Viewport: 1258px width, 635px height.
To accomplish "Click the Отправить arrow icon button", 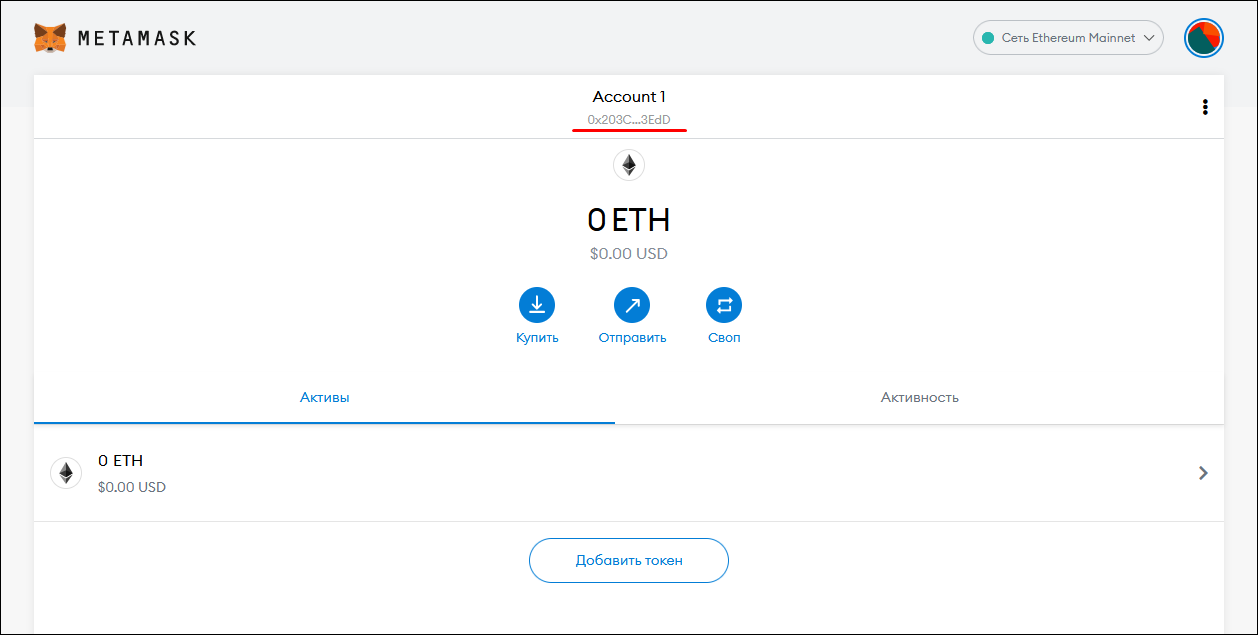I will [x=632, y=304].
